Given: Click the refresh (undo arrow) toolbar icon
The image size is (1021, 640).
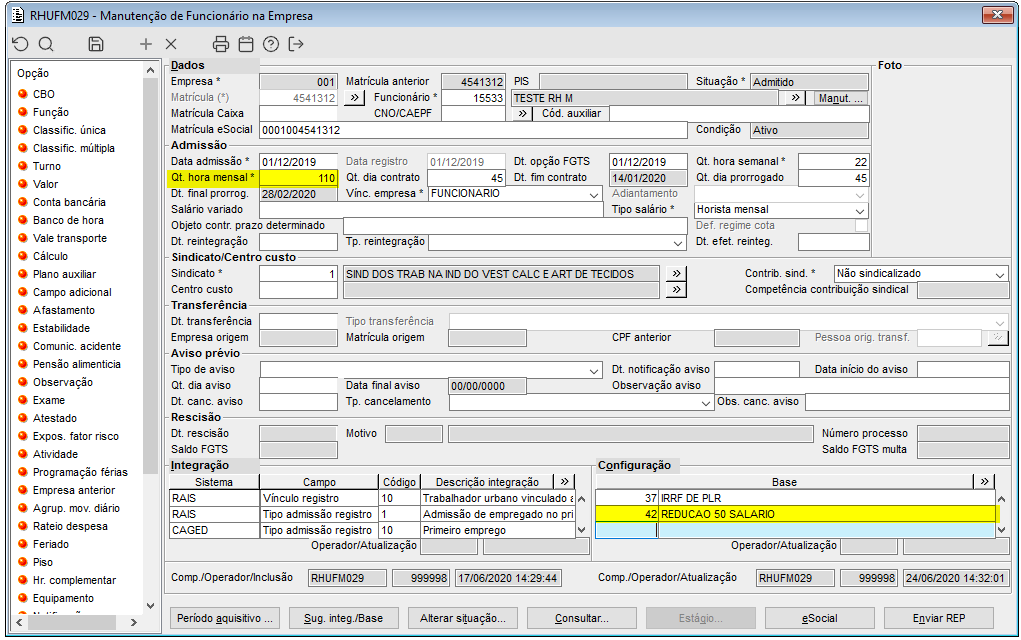Looking at the screenshot, I should [21, 44].
